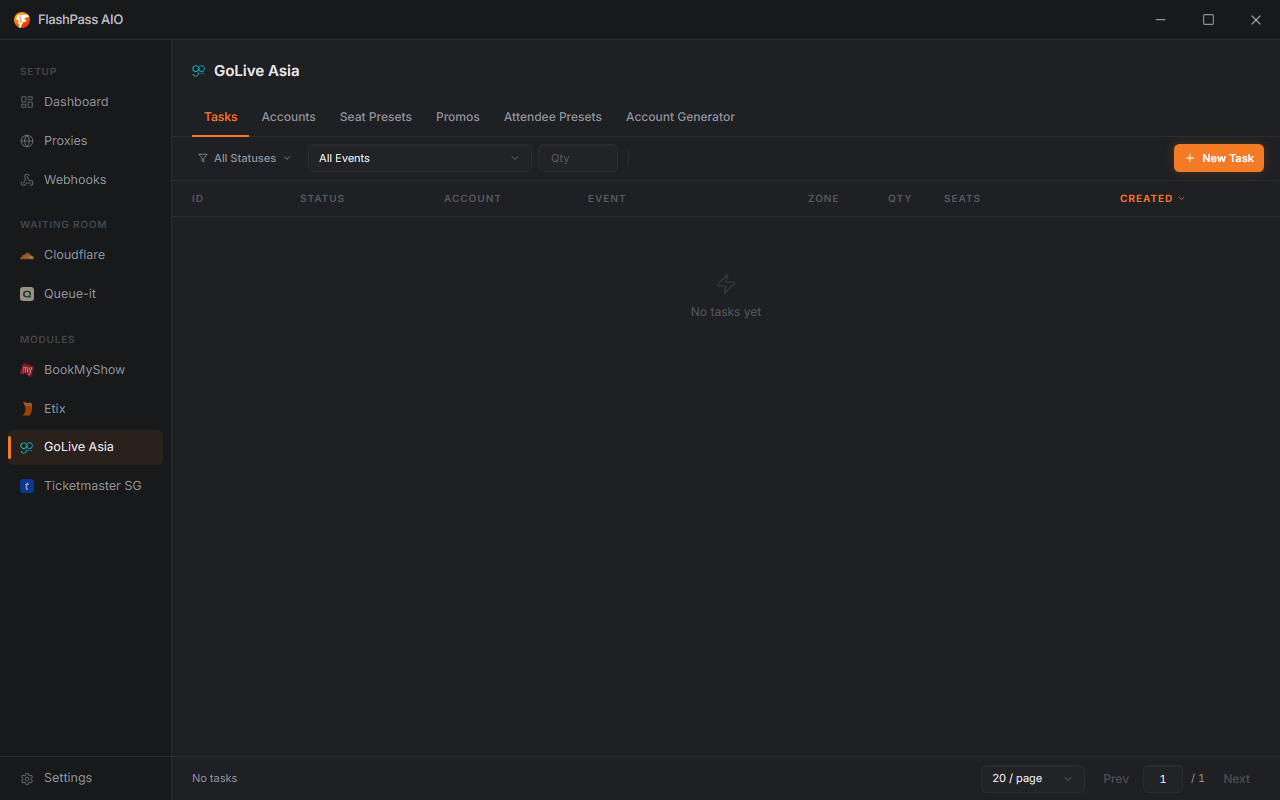Click the Proxies globe icon
This screenshot has height=800, width=1280.
pos(27,141)
